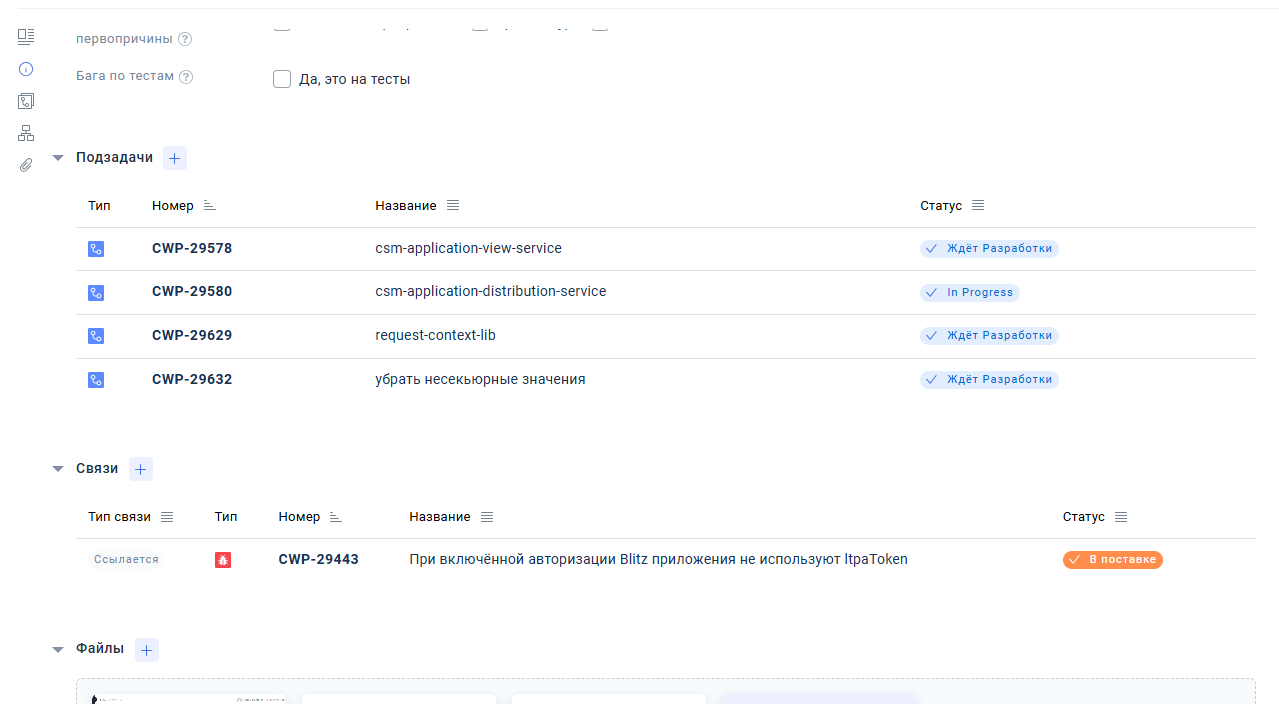Image resolution: width=1279 pixels, height=704 pixels.
Task: Open subtask CWP-29632
Action: tap(192, 379)
